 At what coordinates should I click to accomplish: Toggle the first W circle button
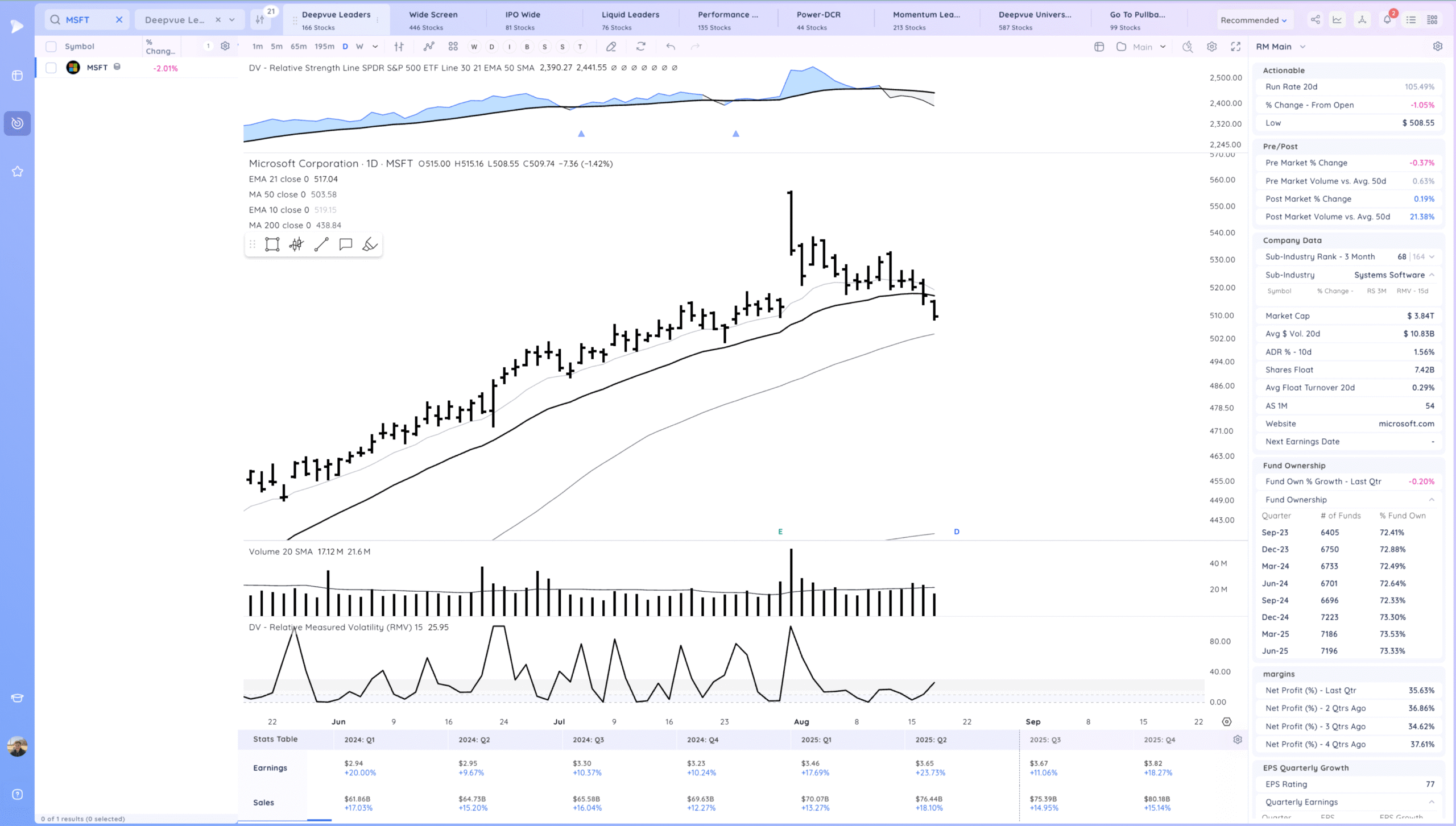[x=474, y=47]
